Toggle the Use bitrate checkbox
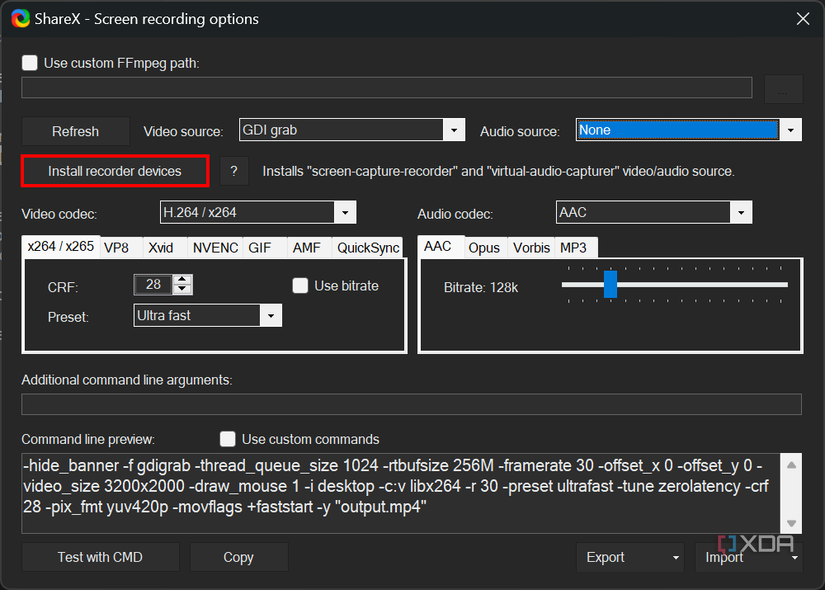825x590 pixels. tap(300, 286)
